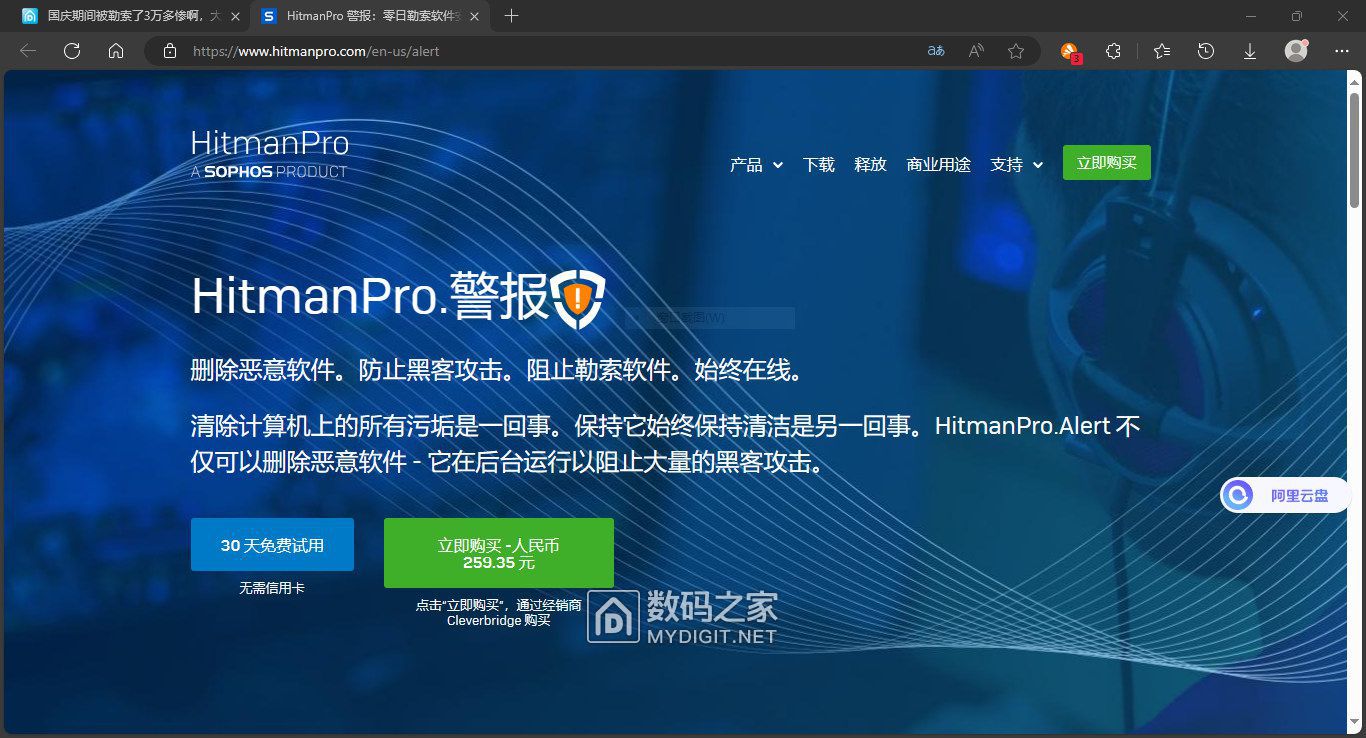Open the Settings and more ellipsis menu

[x=1341, y=51]
